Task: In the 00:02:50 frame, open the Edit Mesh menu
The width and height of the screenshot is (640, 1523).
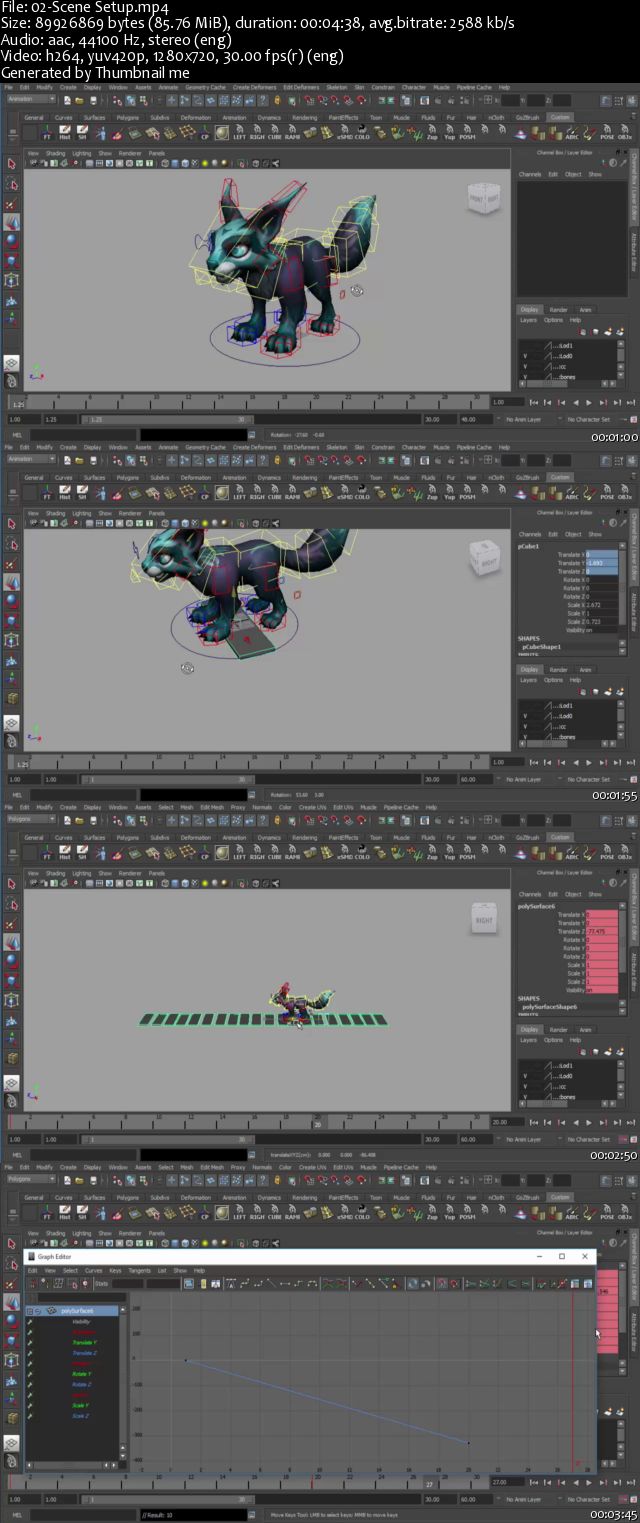Action: coord(212,807)
